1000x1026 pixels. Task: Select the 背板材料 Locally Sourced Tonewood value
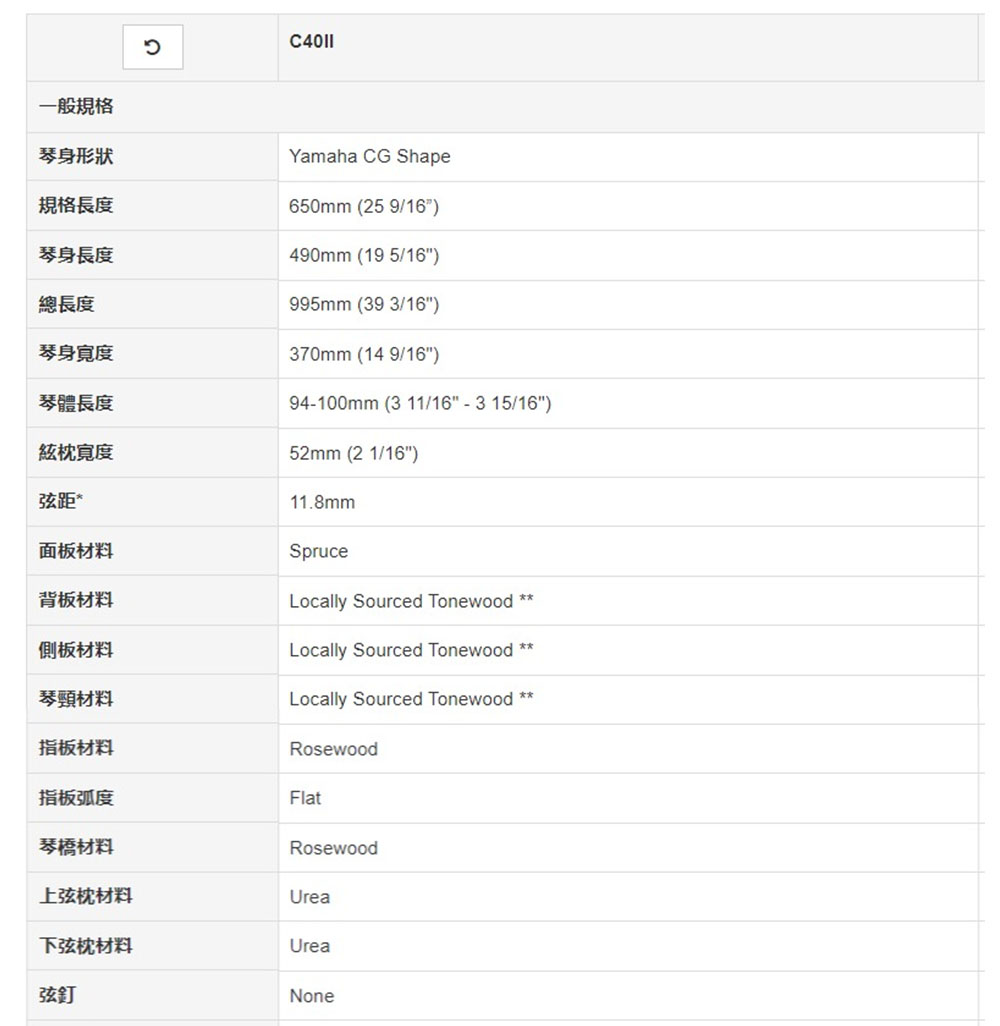click(x=411, y=601)
